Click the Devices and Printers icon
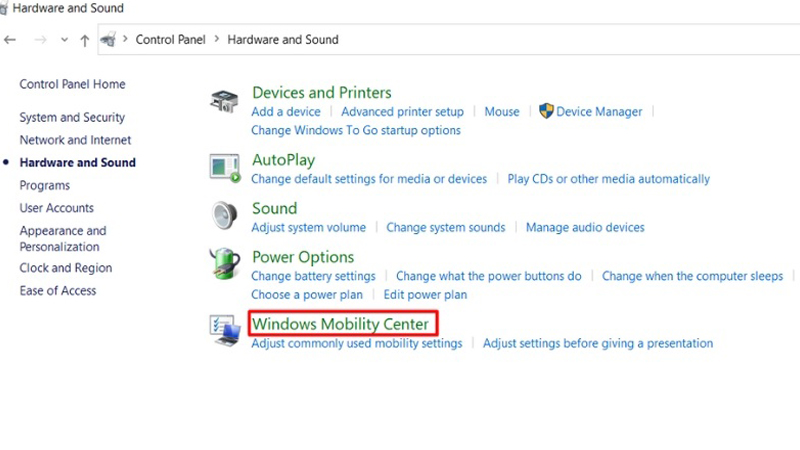This screenshot has width=800, height=450. point(225,102)
